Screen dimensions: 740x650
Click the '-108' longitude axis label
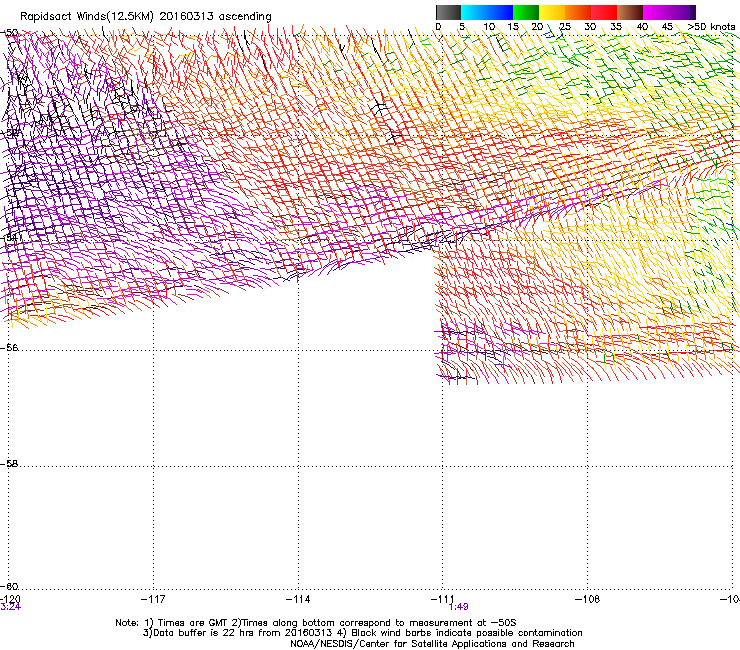(588, 599)
